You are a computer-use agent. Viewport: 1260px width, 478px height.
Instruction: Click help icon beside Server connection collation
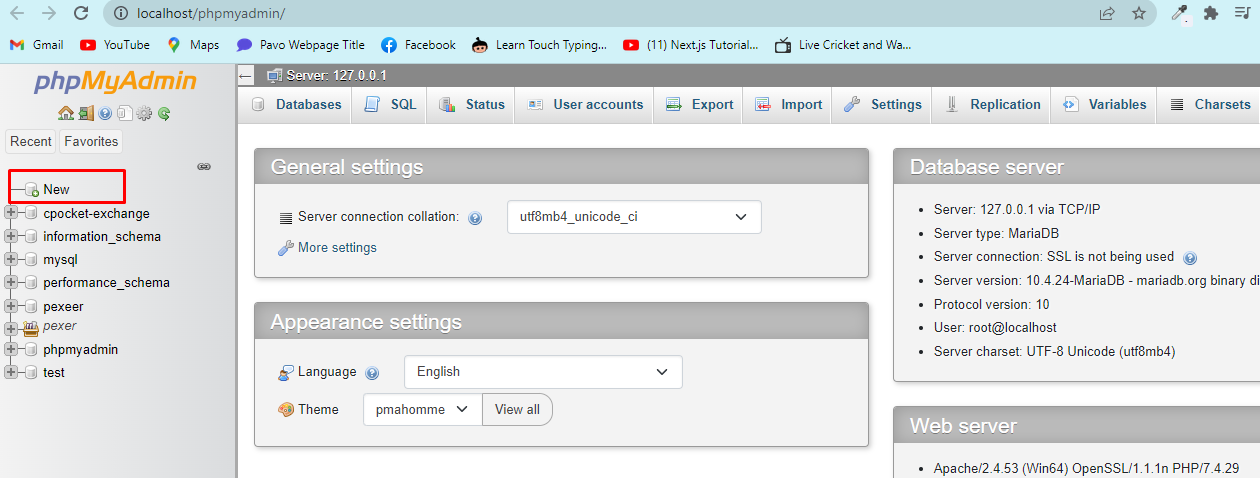(475, 218)
